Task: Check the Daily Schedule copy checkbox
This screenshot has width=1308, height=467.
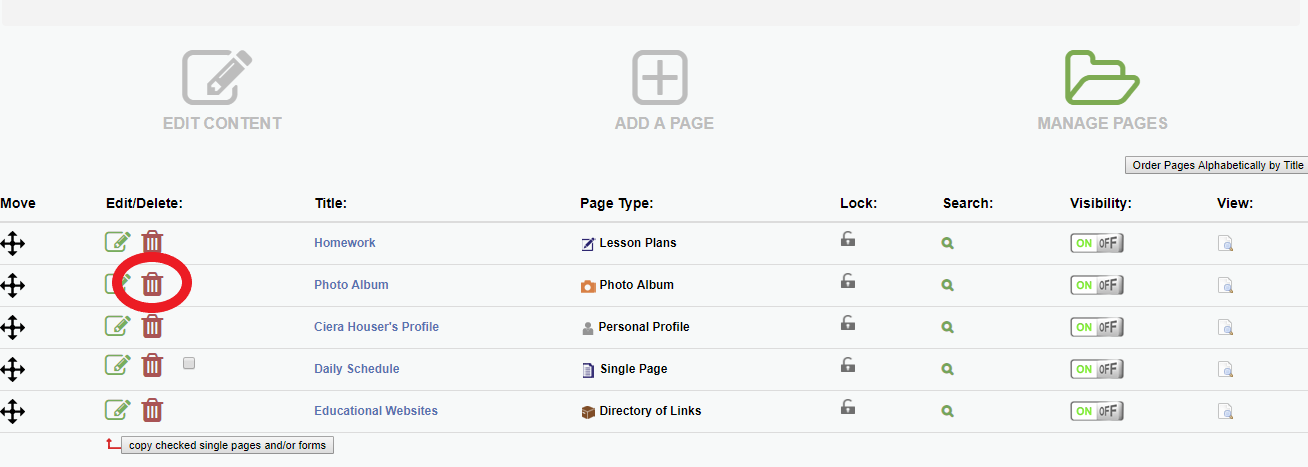Action: click(x=189, y=364)
